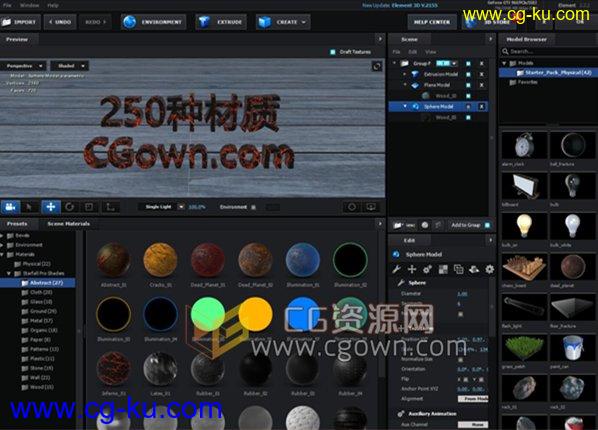Click the folder icon in scene bottom toolbar
The image size is (598, 430).
pyautogui.click(x=398, y=225)
